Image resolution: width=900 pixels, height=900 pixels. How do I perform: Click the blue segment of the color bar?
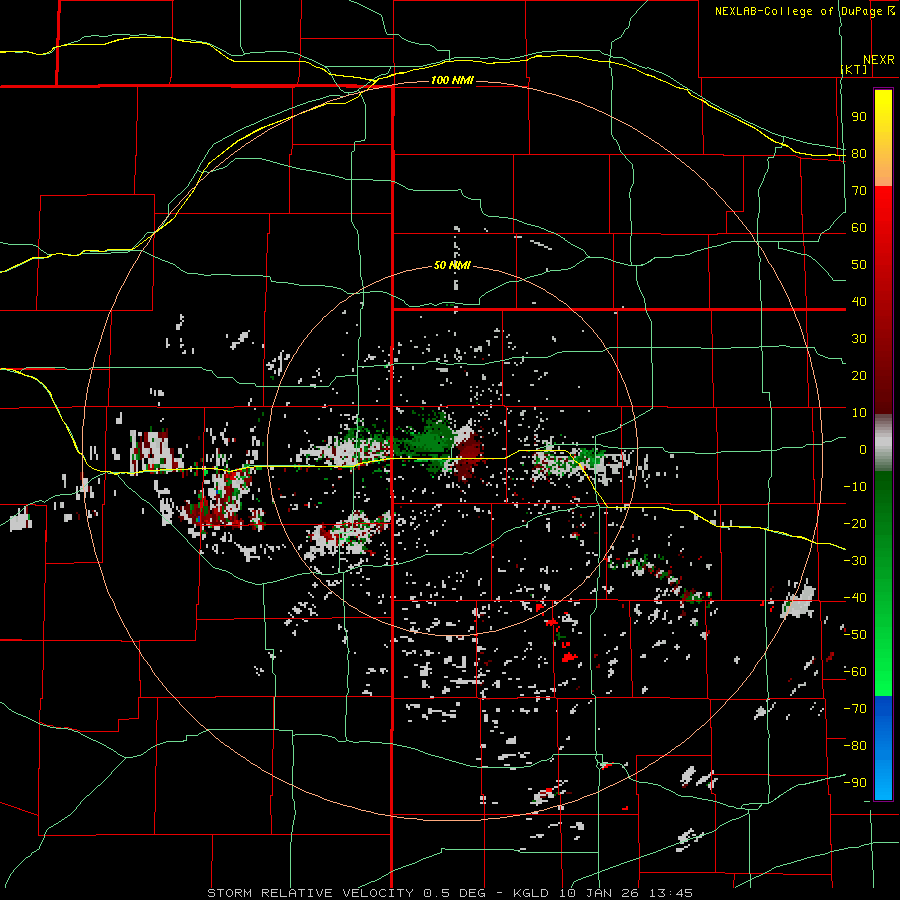[x=883, y=748]
